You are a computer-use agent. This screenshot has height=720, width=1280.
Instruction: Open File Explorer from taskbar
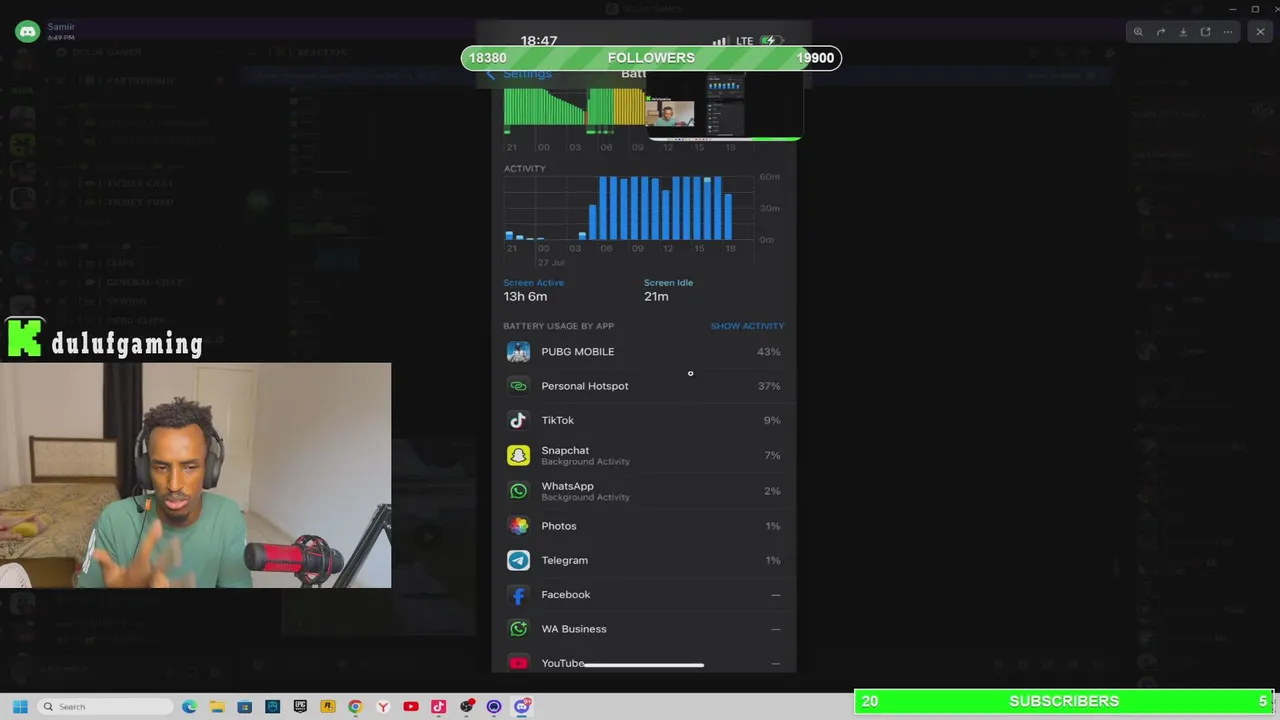(217, 706)
